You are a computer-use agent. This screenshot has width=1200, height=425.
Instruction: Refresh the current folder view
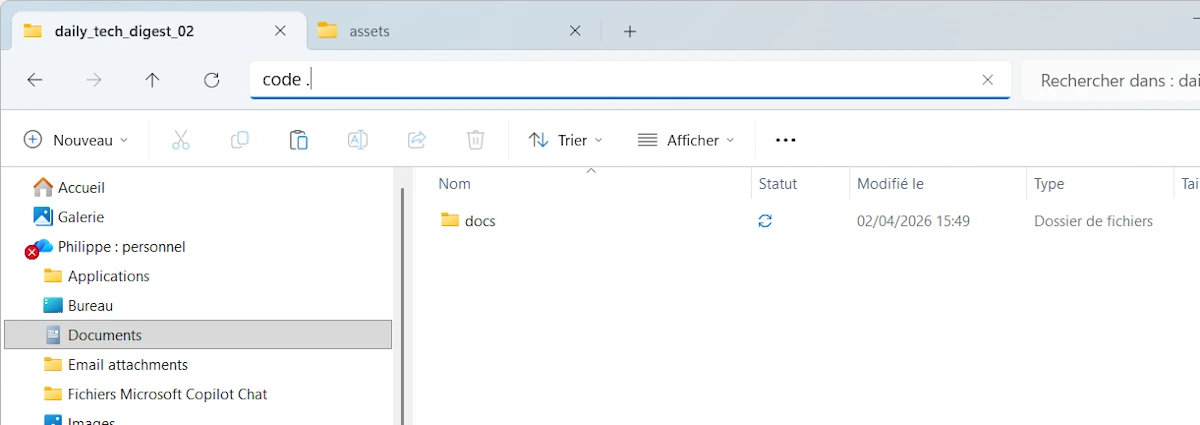211,80
